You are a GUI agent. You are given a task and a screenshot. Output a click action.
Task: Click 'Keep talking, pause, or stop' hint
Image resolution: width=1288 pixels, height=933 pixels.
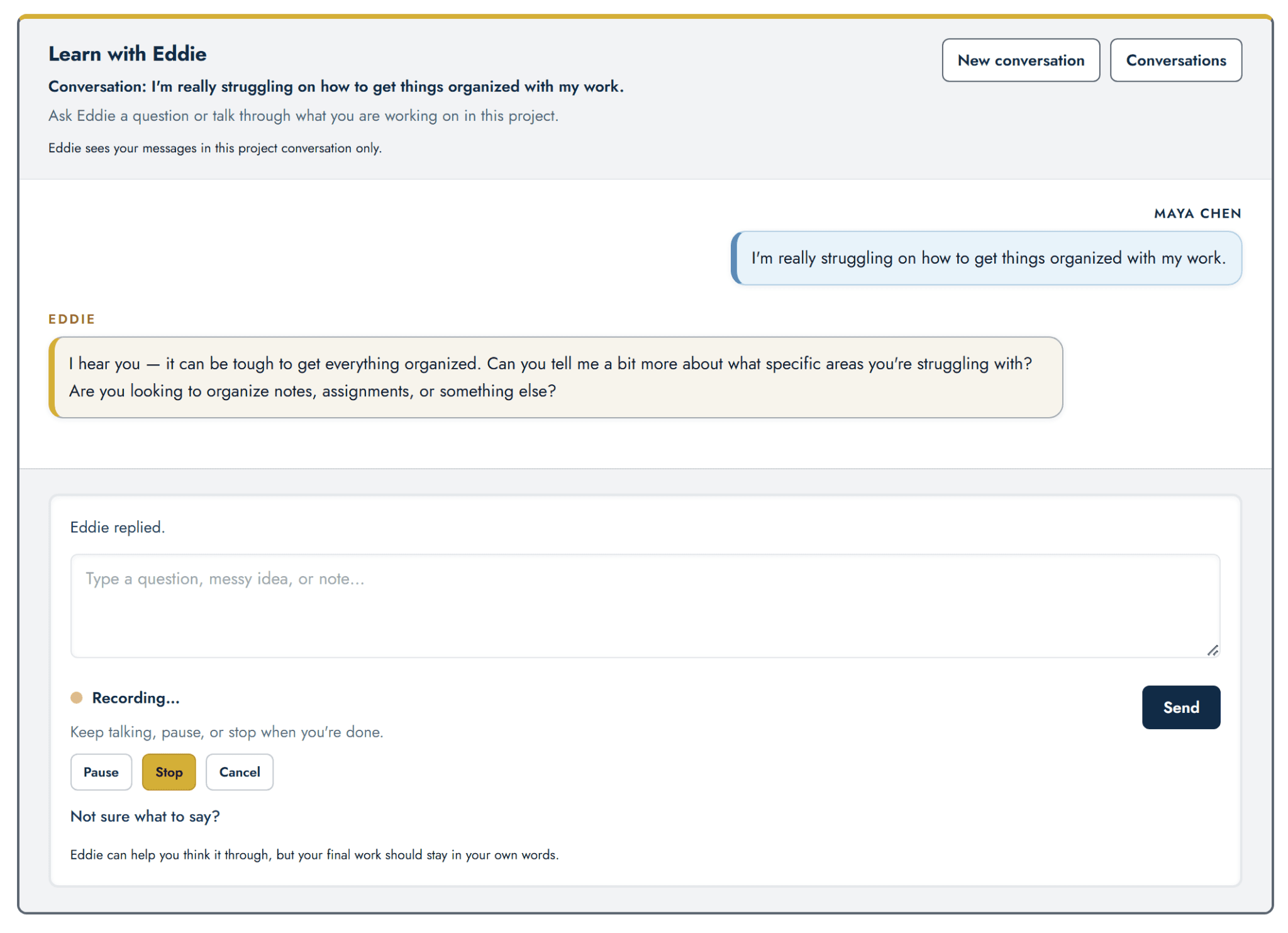tap(227, 732)
